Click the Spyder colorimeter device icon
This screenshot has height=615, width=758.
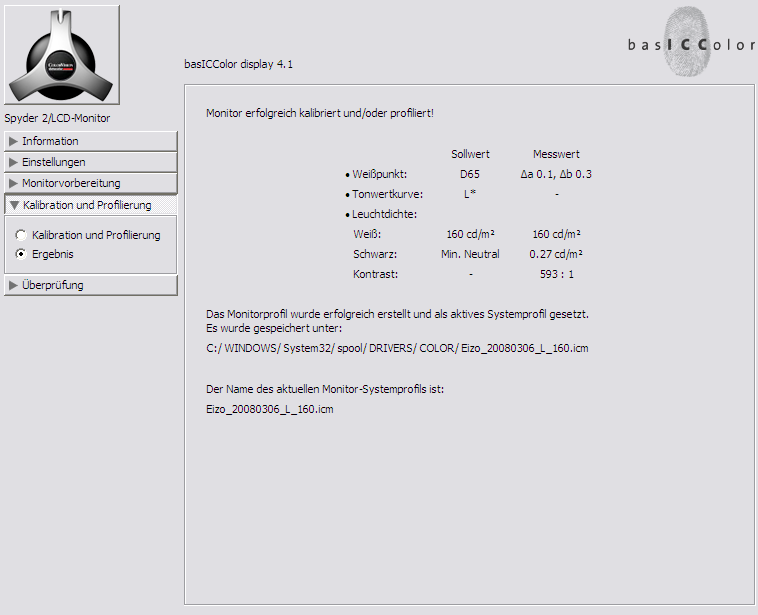(x=62, y=55)
